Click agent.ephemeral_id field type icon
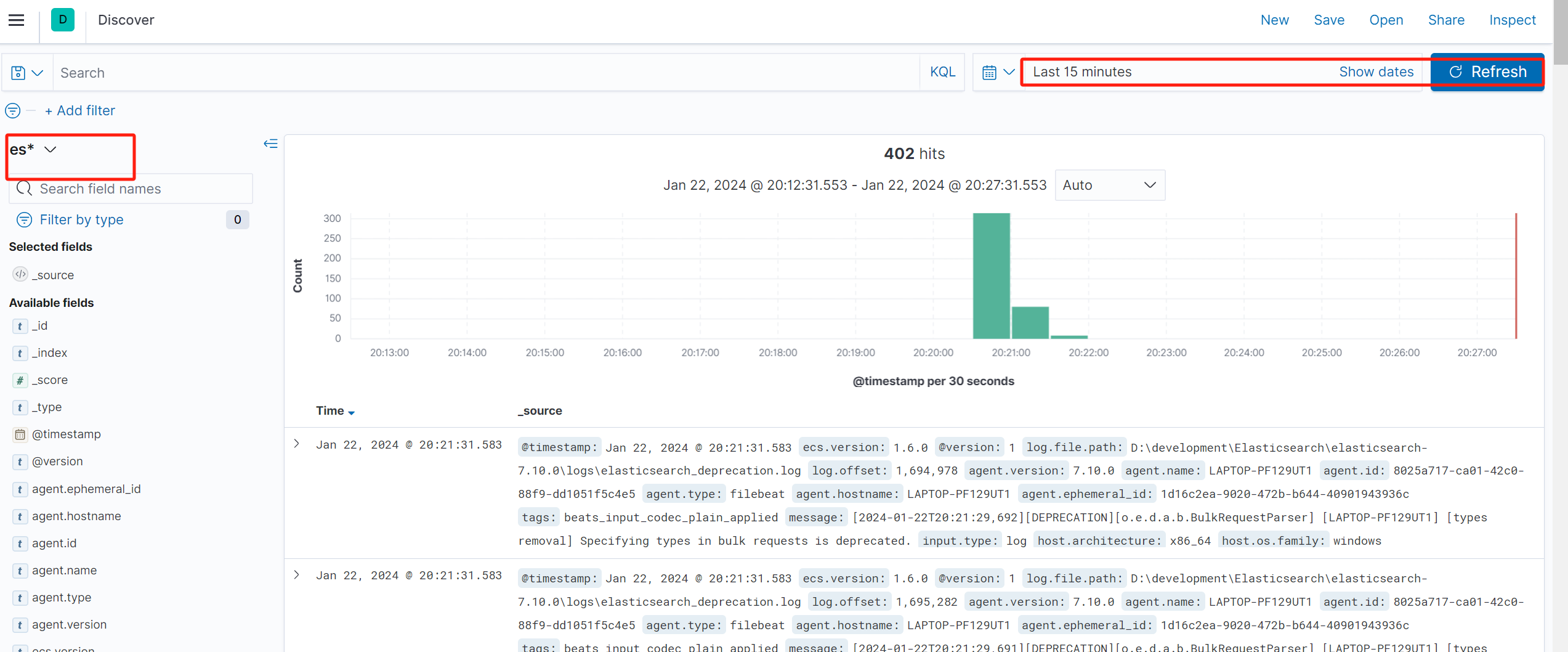1568x652 pixels. (20, 489)
